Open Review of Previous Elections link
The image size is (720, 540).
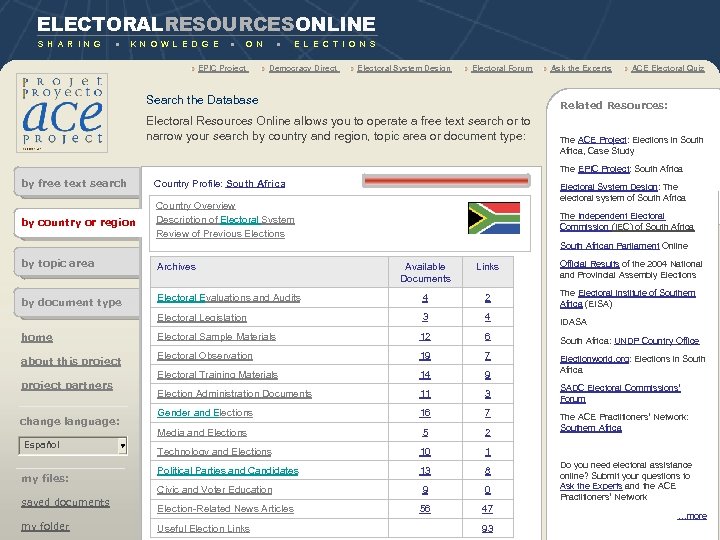(x=220, y=234)
